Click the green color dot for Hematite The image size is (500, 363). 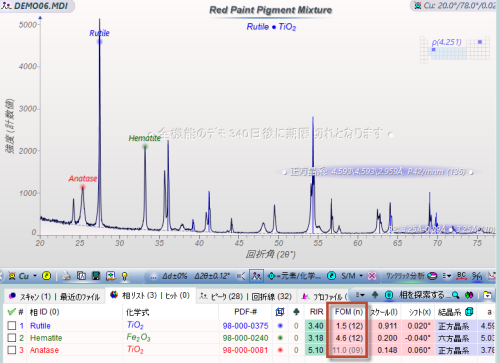[x=280, y=338]
